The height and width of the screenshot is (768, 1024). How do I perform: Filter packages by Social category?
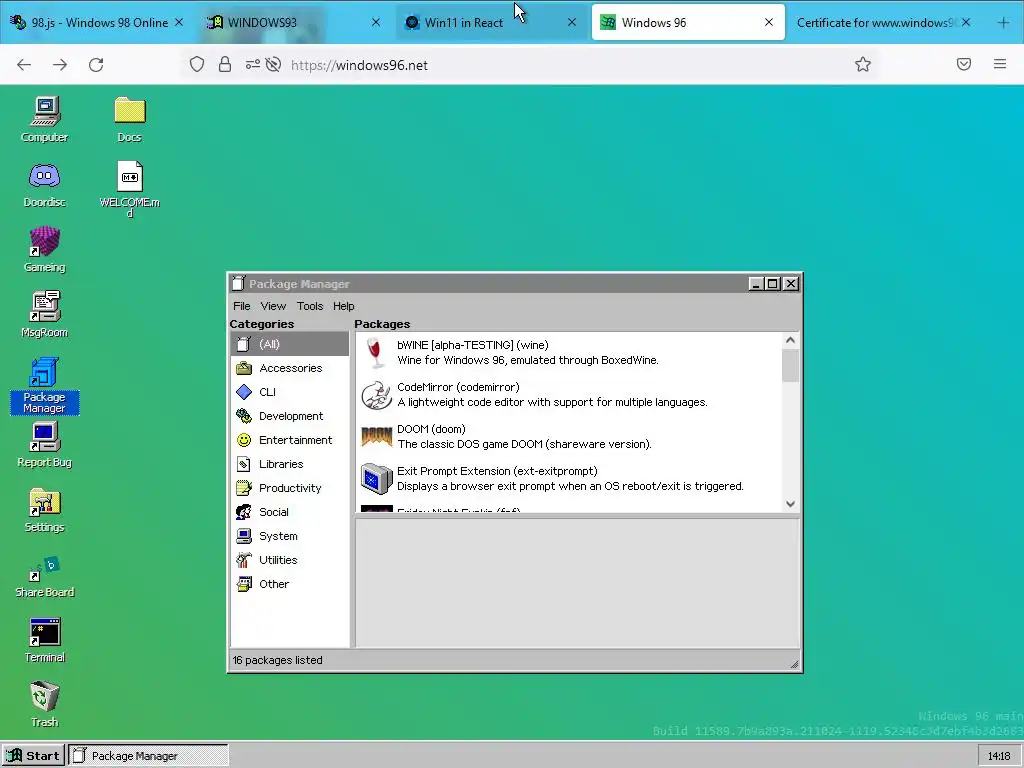(290, 512)
